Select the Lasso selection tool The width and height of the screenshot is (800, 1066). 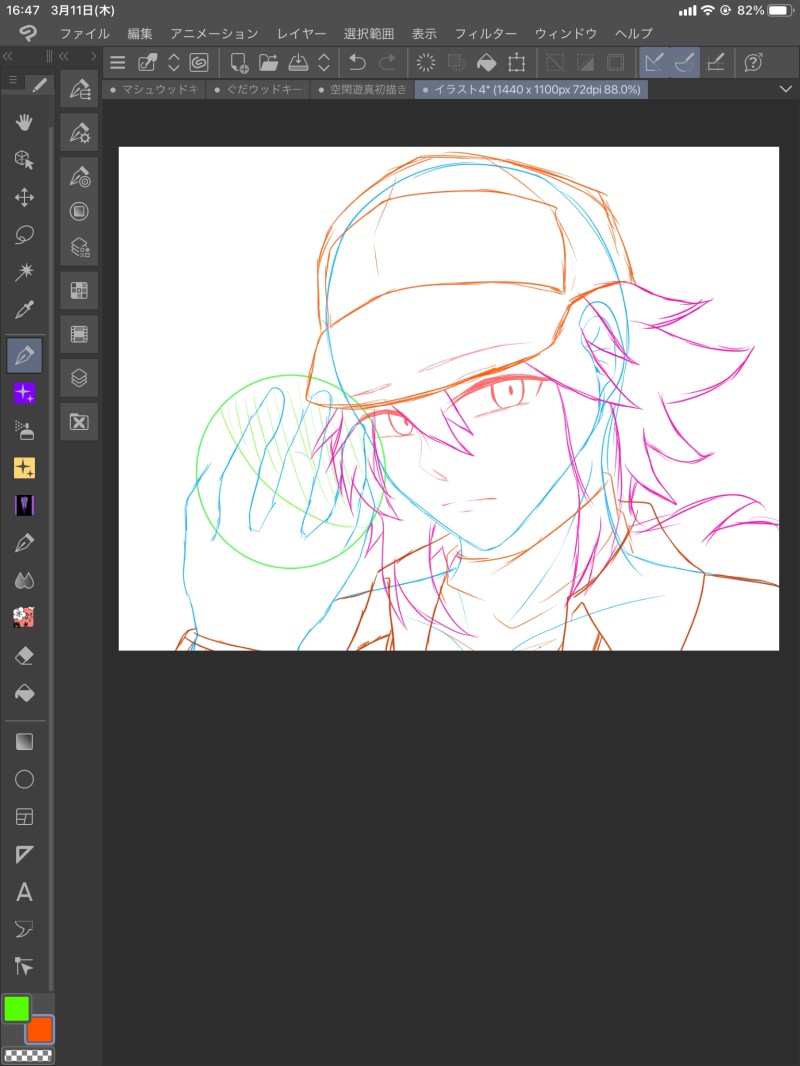24,235
